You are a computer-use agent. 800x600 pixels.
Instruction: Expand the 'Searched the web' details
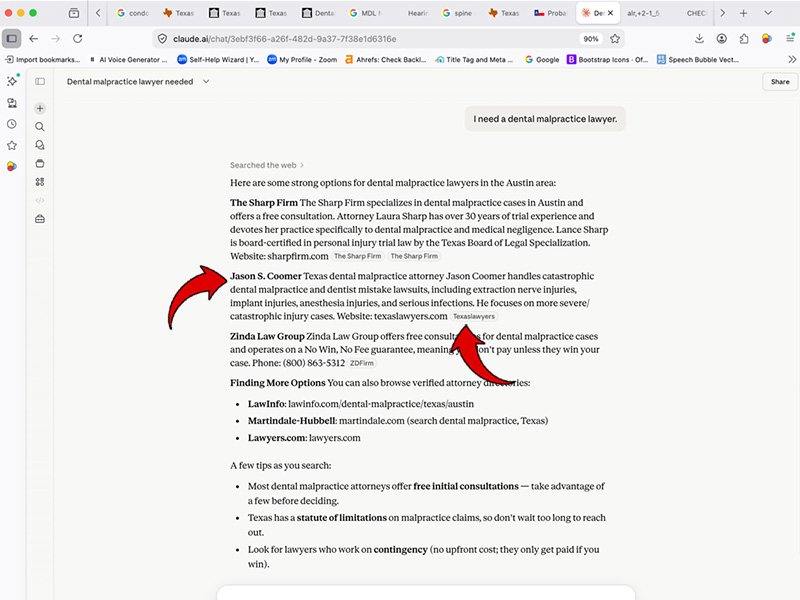coord(267,165)
